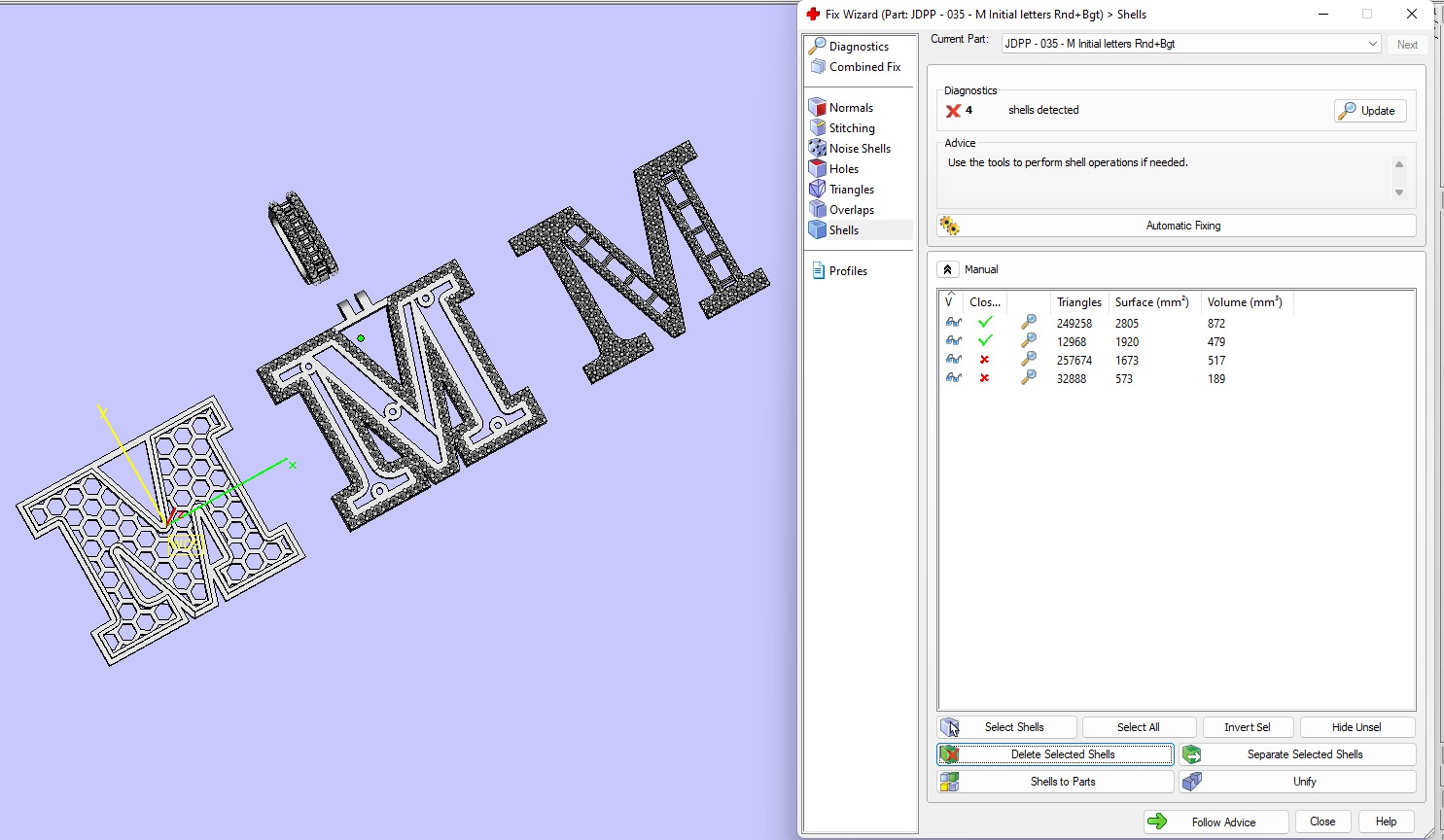Click the Shells sidebar icon

tap(818, 230)
